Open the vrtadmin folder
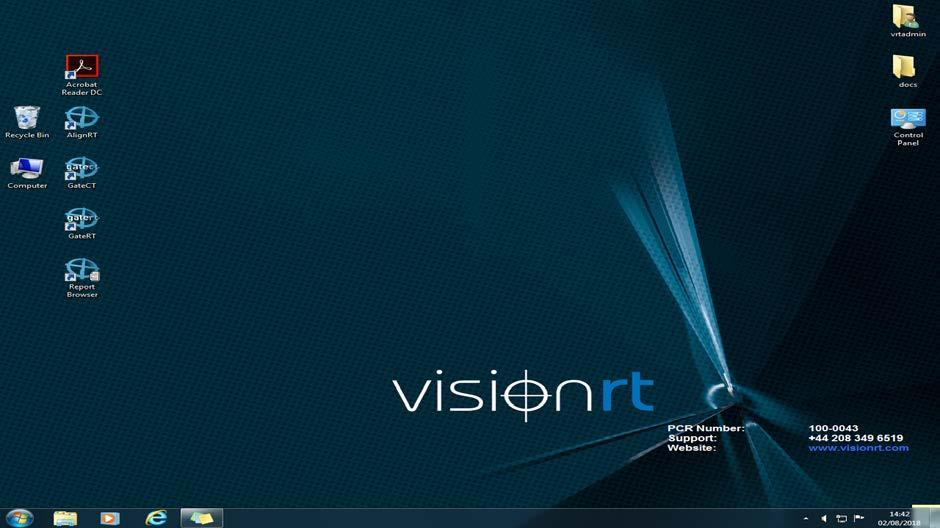This screenshot has height=528, width=940. tap(908, 21)
